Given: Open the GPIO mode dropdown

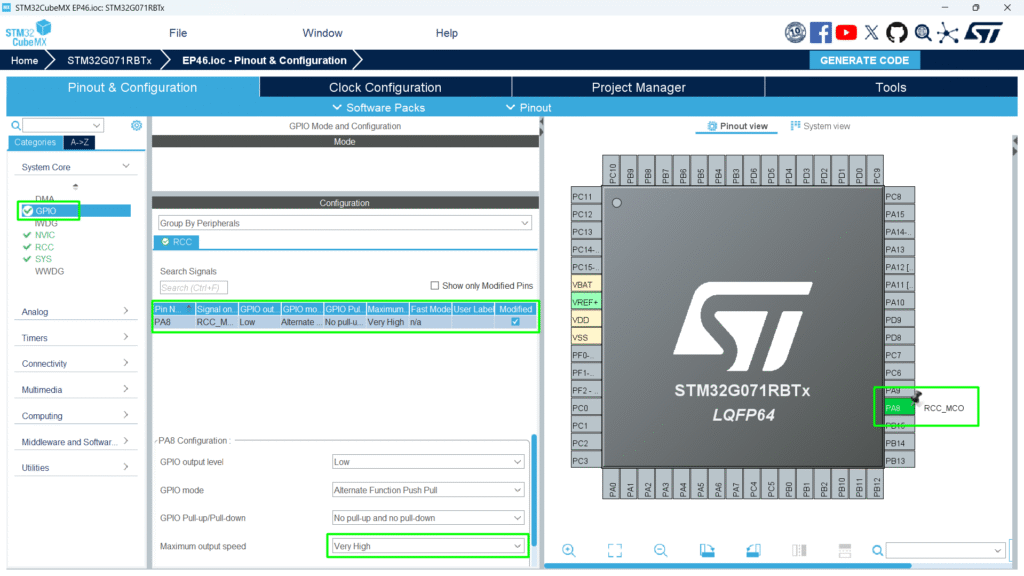Looking at the screenshot, I should 428,490.
